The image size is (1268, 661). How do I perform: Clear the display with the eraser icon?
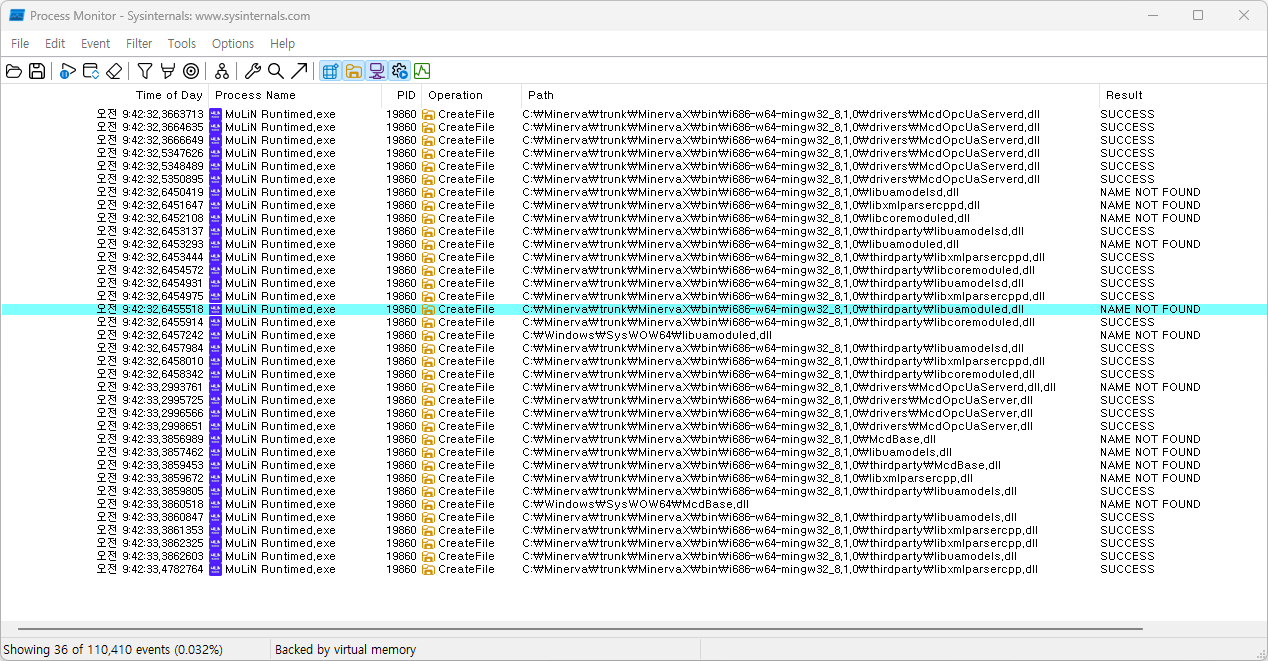(x=114, y=71)
